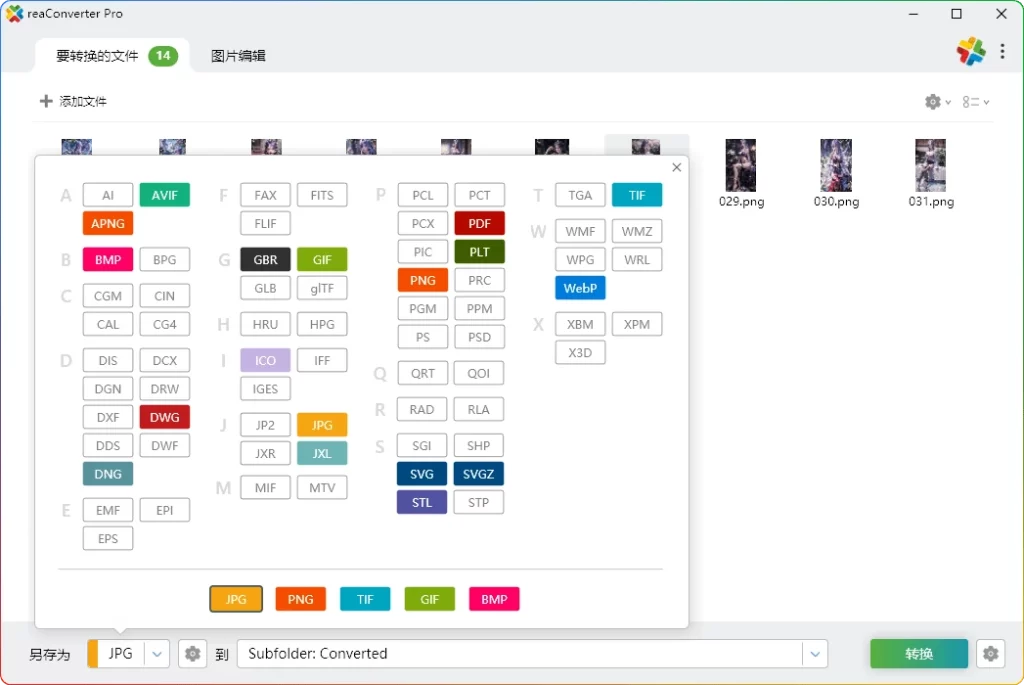This screenshot has height=685, width=1024.
Task: Close the format selection dialog
Action: point(676,167)
